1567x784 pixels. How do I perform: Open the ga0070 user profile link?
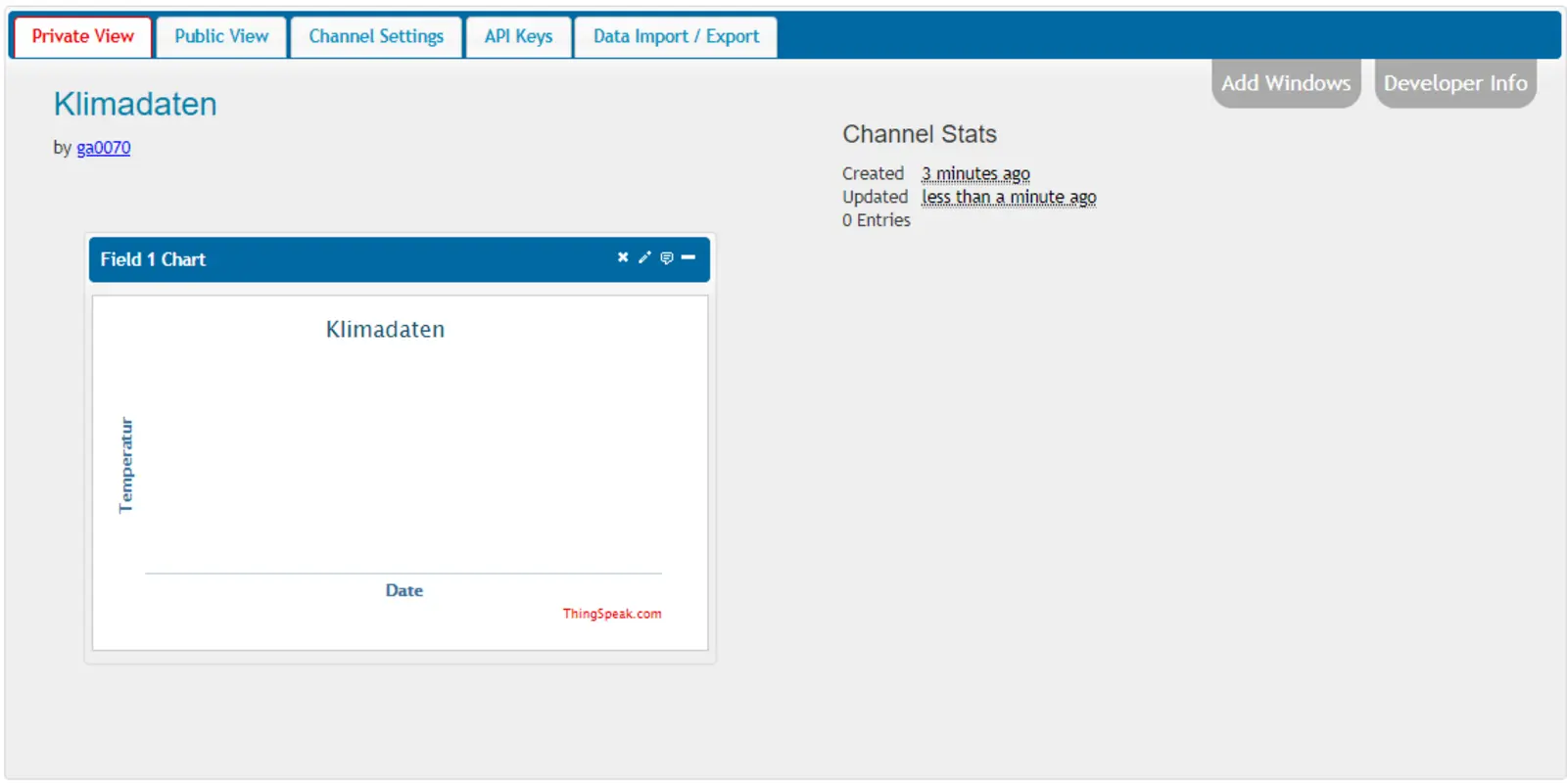pyautogui.click(x=104, y=148)
